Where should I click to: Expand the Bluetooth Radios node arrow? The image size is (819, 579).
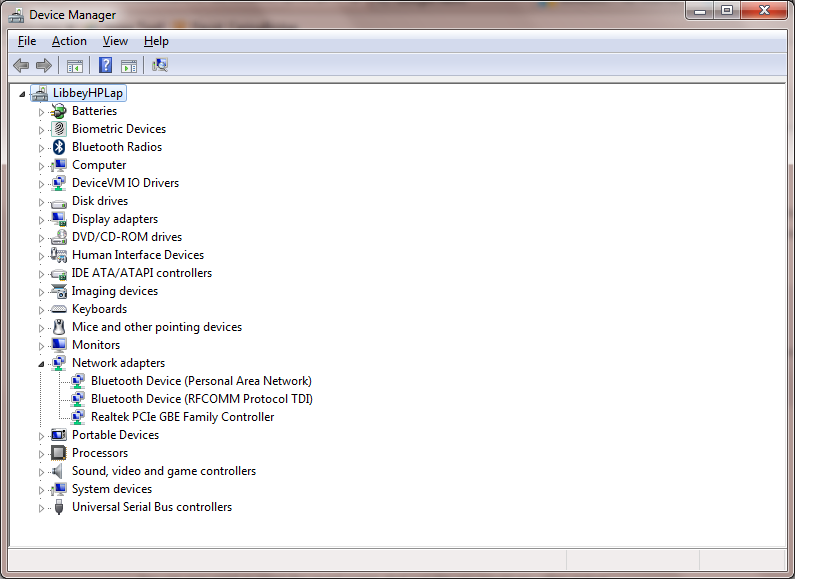tap(41, 148)
